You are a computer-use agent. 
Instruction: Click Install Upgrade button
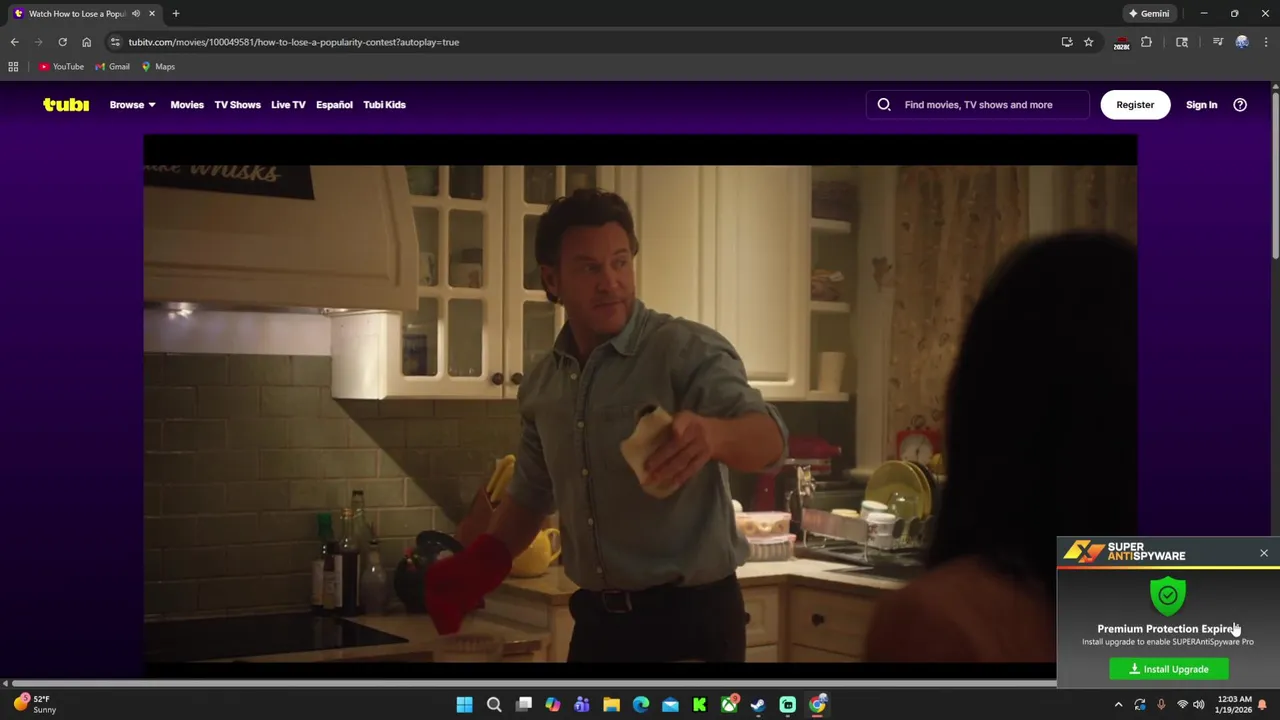1169,669
